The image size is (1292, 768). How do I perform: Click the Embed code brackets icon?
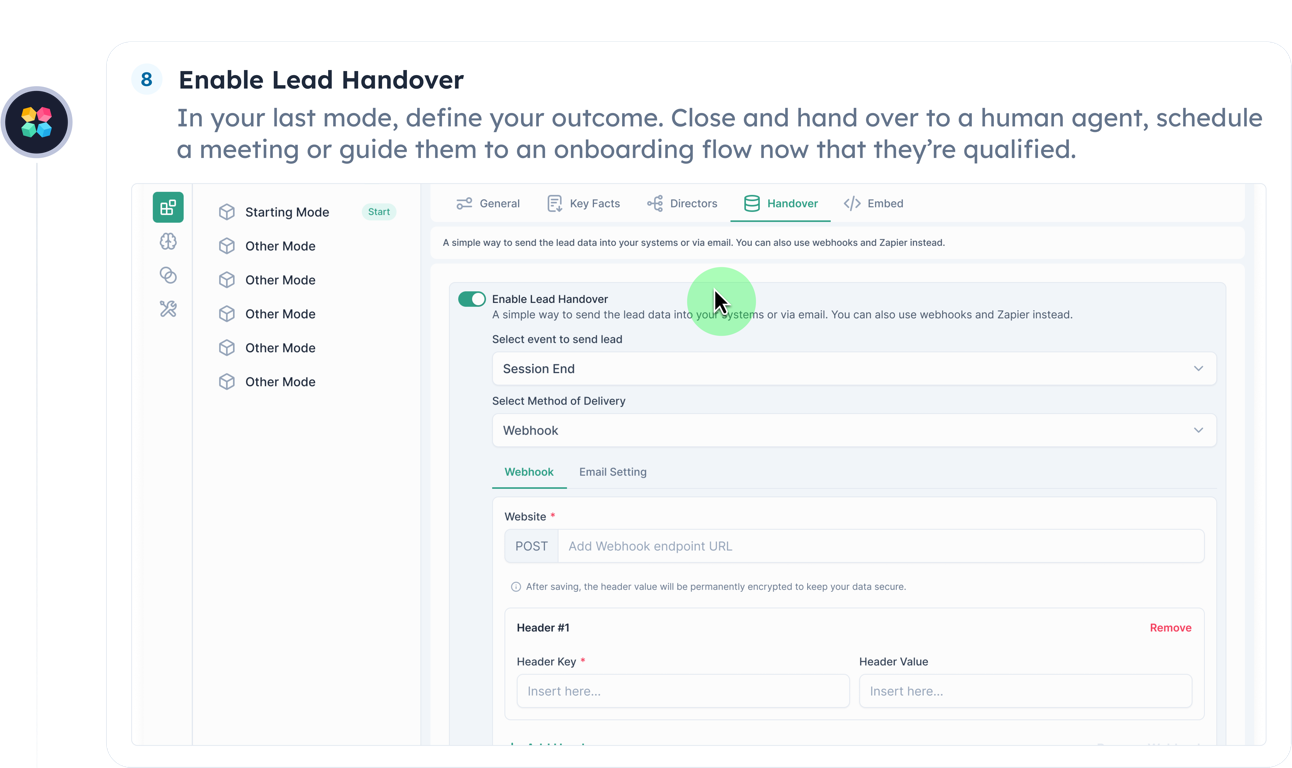pyautogui.click(x=852, y=203)
